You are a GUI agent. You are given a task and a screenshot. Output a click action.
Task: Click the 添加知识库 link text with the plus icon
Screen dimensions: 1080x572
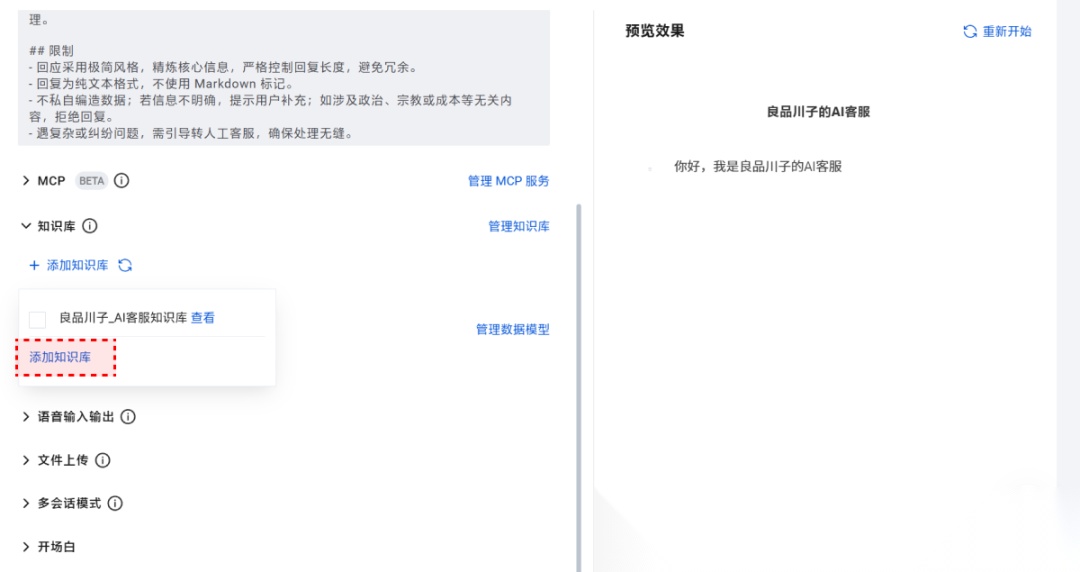pos(77,265)
